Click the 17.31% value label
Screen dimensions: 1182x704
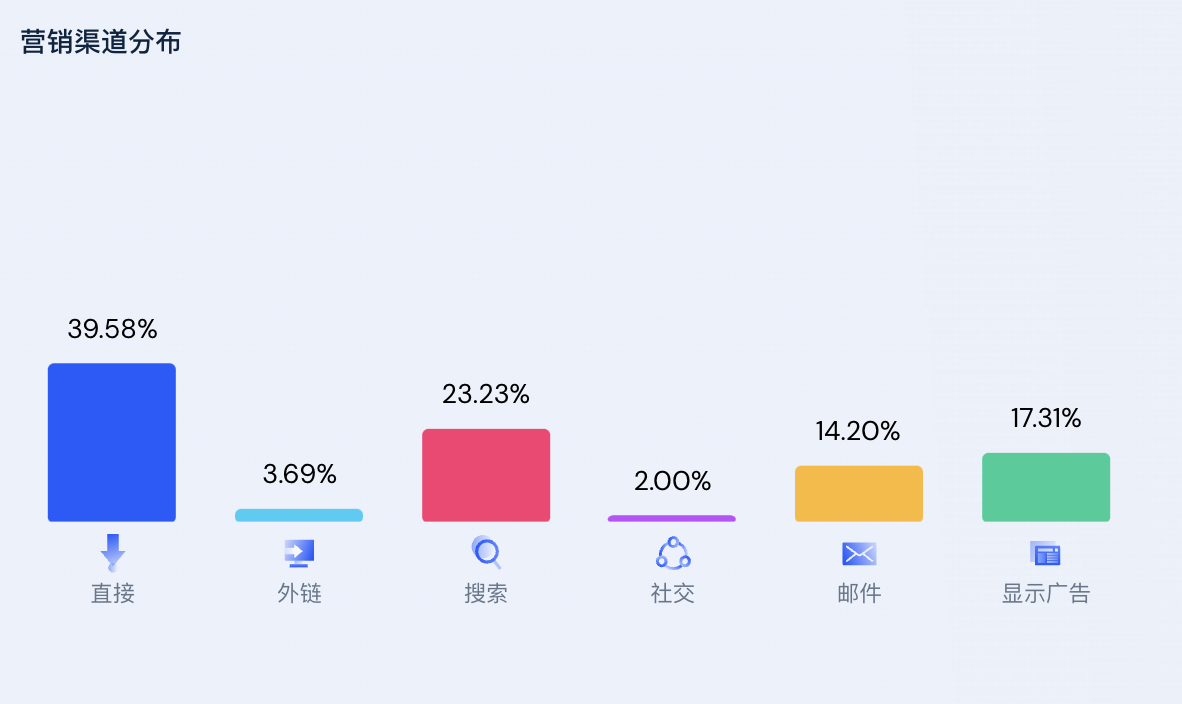pyautogui.click(x=1046, y=418)
